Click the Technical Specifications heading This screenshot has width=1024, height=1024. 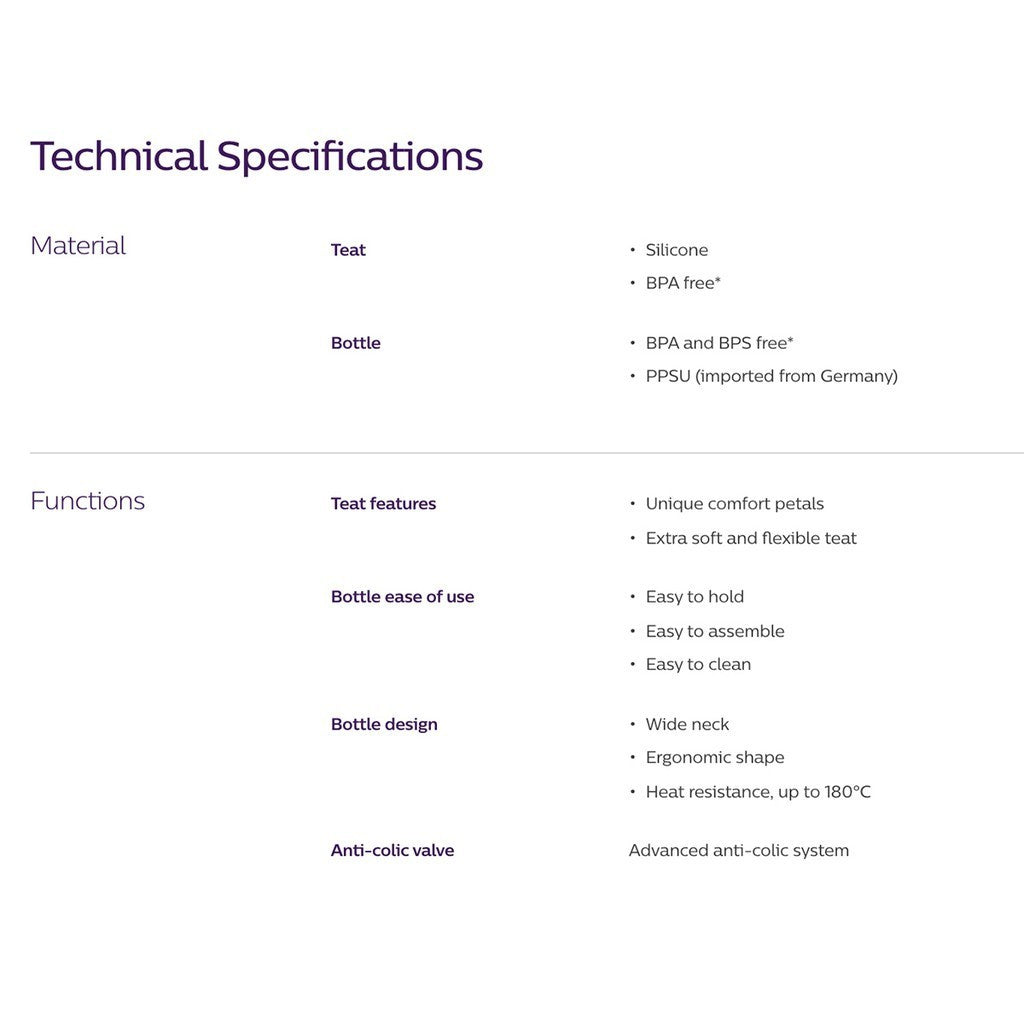pyautogui.click(x=257, y=157)
